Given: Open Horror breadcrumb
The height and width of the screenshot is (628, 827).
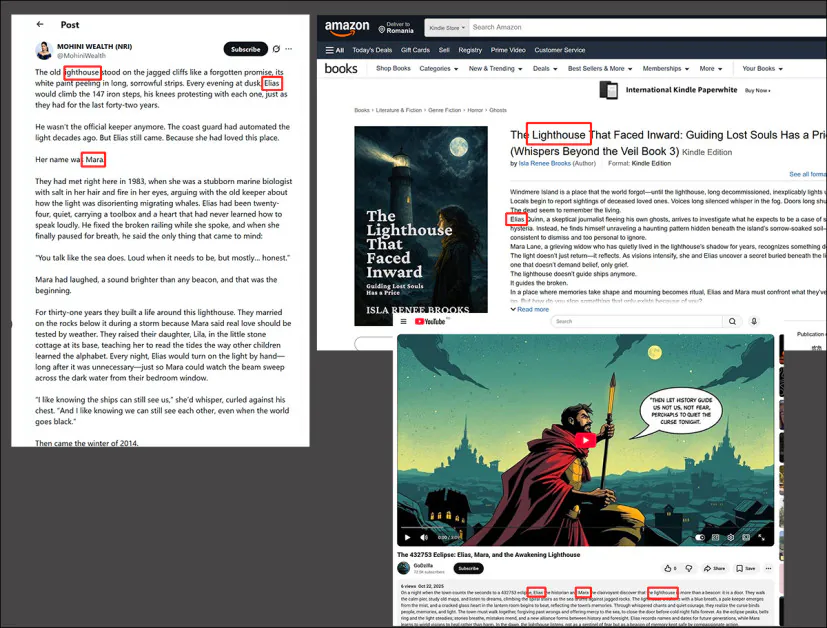Looking at the screenshot, I should click(x=475, y=110).
